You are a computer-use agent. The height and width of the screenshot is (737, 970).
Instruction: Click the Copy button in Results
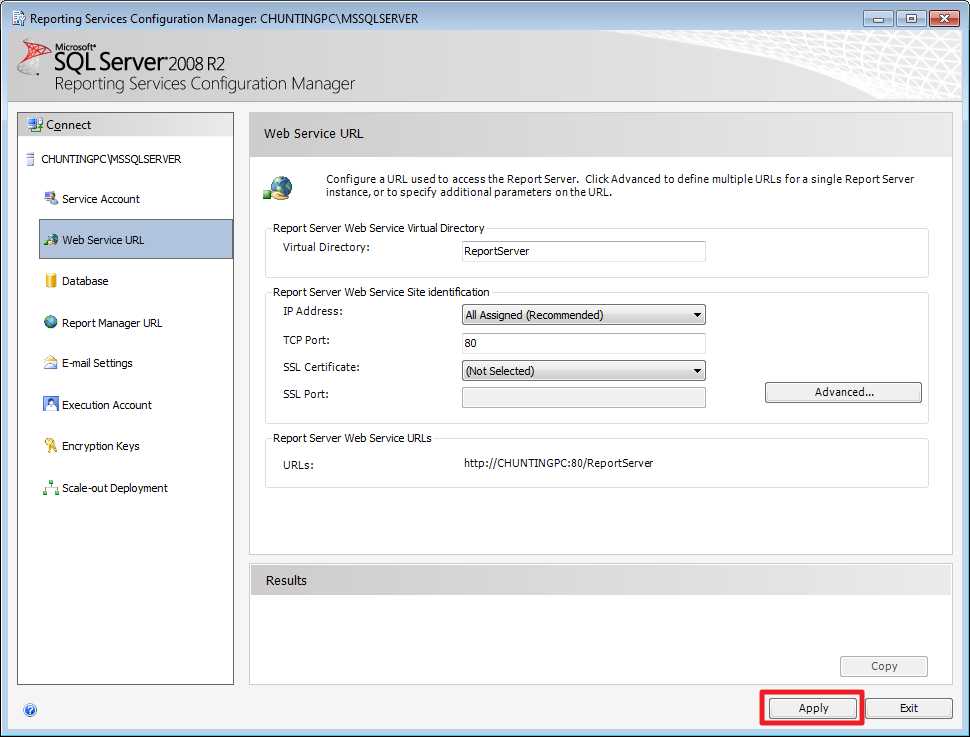883,666
